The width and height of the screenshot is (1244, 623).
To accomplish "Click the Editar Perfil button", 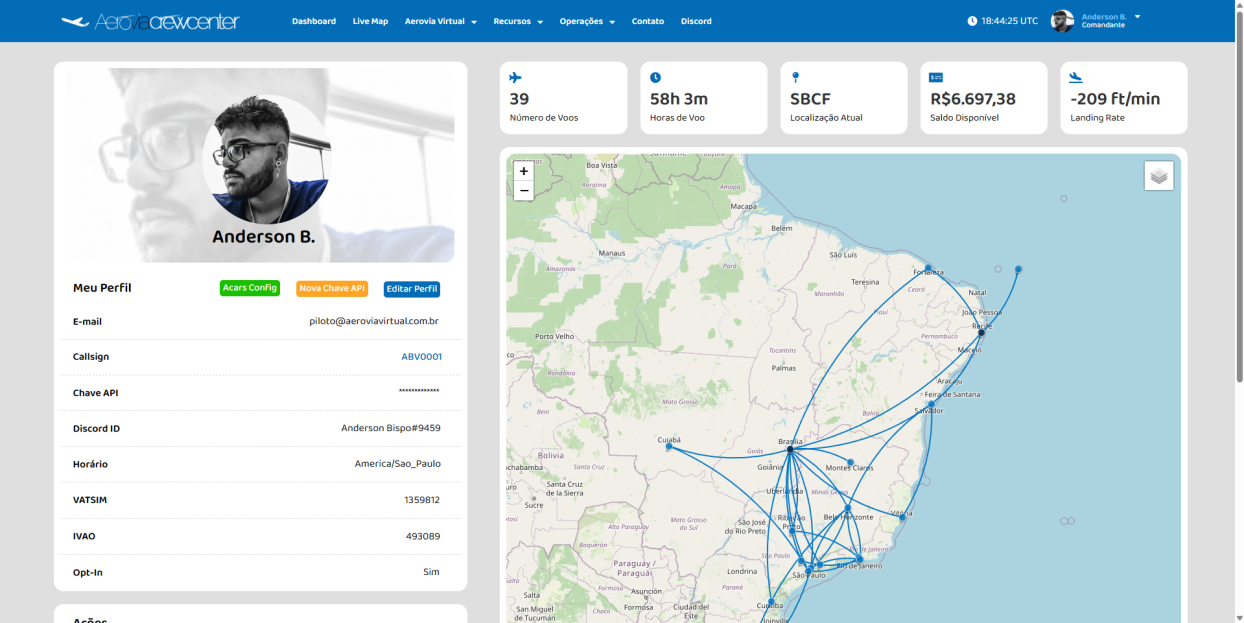I will click(412, 289).
